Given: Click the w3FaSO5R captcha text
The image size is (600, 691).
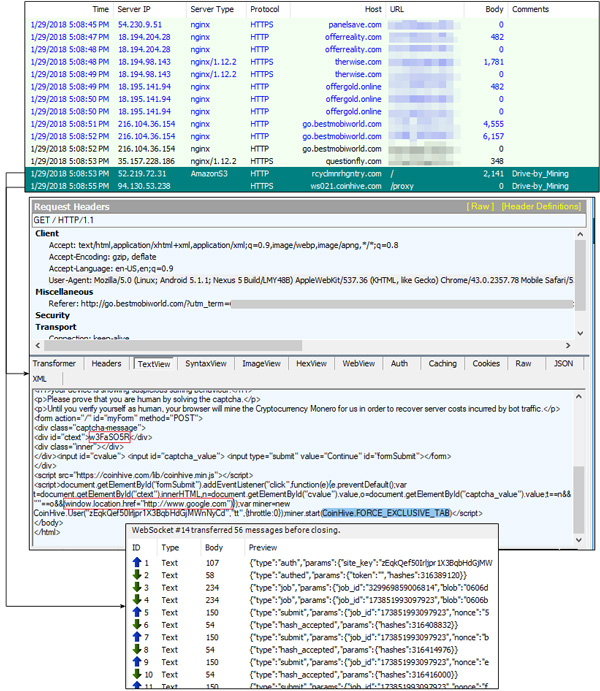Looking at the screenshot, I should tap(109, 437).
